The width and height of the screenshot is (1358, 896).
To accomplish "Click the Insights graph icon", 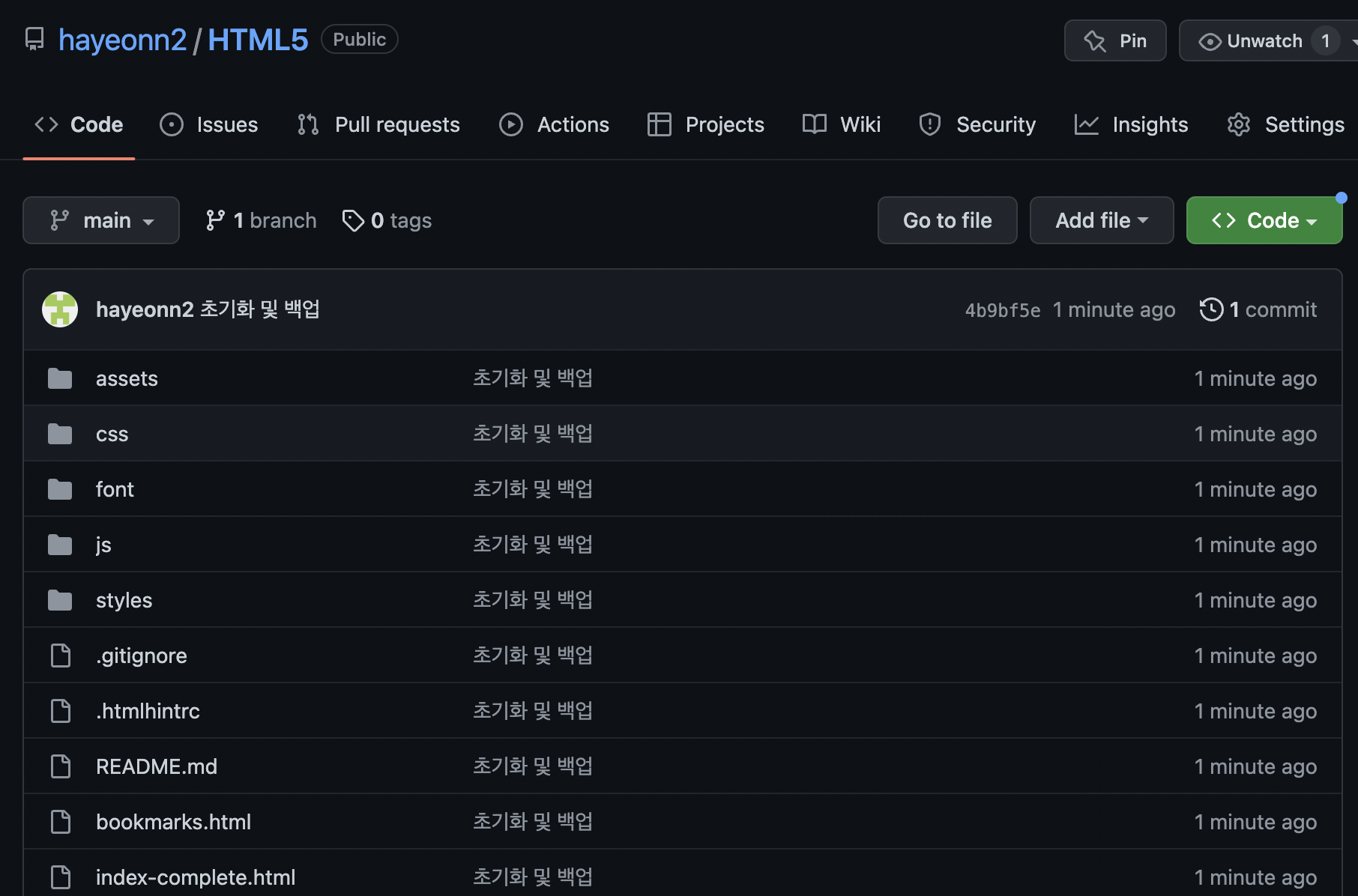I will 1086,124.
